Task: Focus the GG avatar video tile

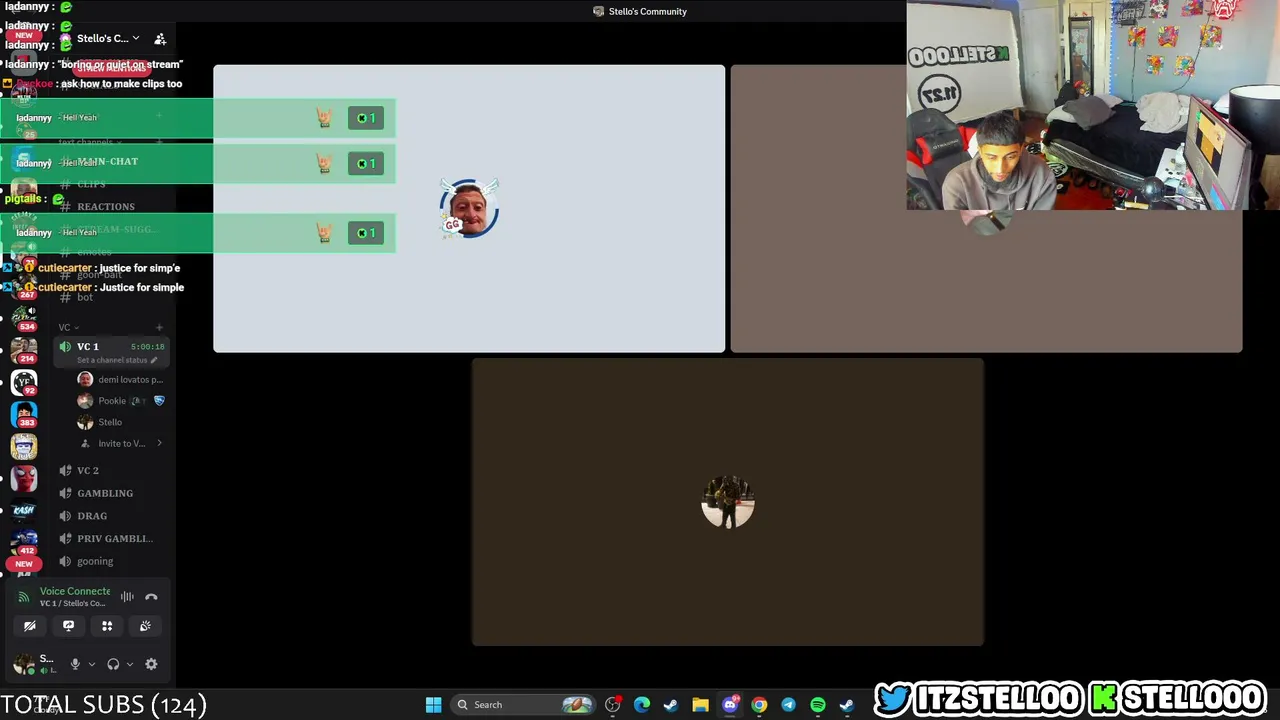Action: click(x=469, y=209)
